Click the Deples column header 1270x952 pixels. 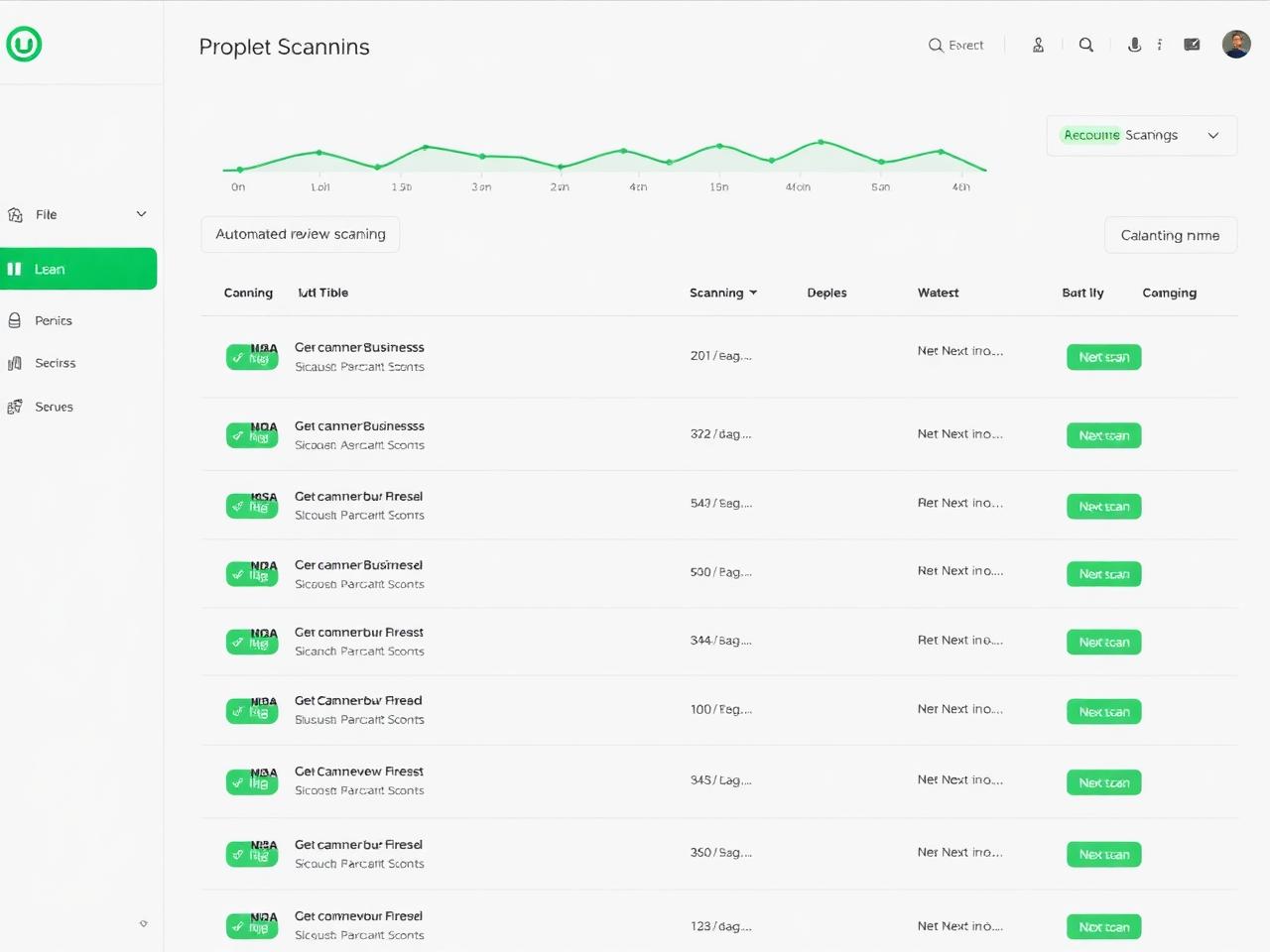pyautogui.click(x=827, y=293)
